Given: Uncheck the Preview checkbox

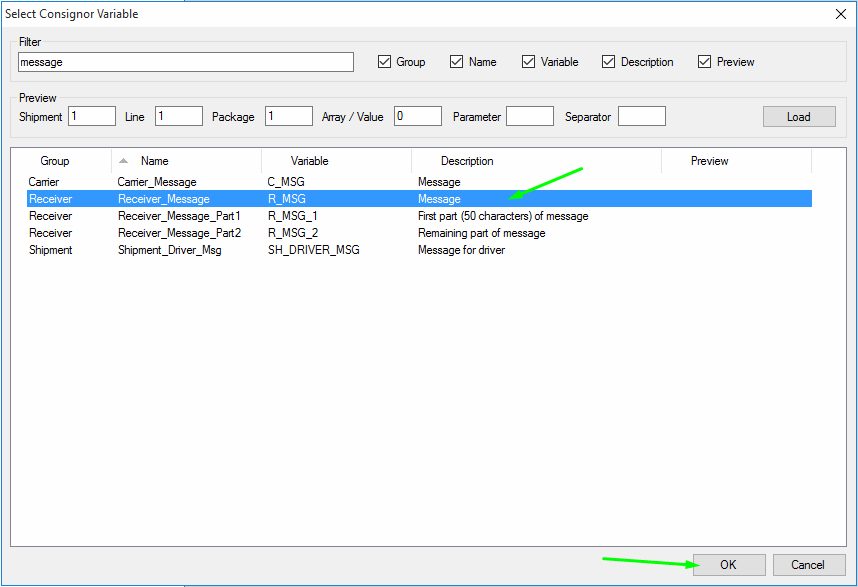Looking at the screenshot, I should 703,61.
